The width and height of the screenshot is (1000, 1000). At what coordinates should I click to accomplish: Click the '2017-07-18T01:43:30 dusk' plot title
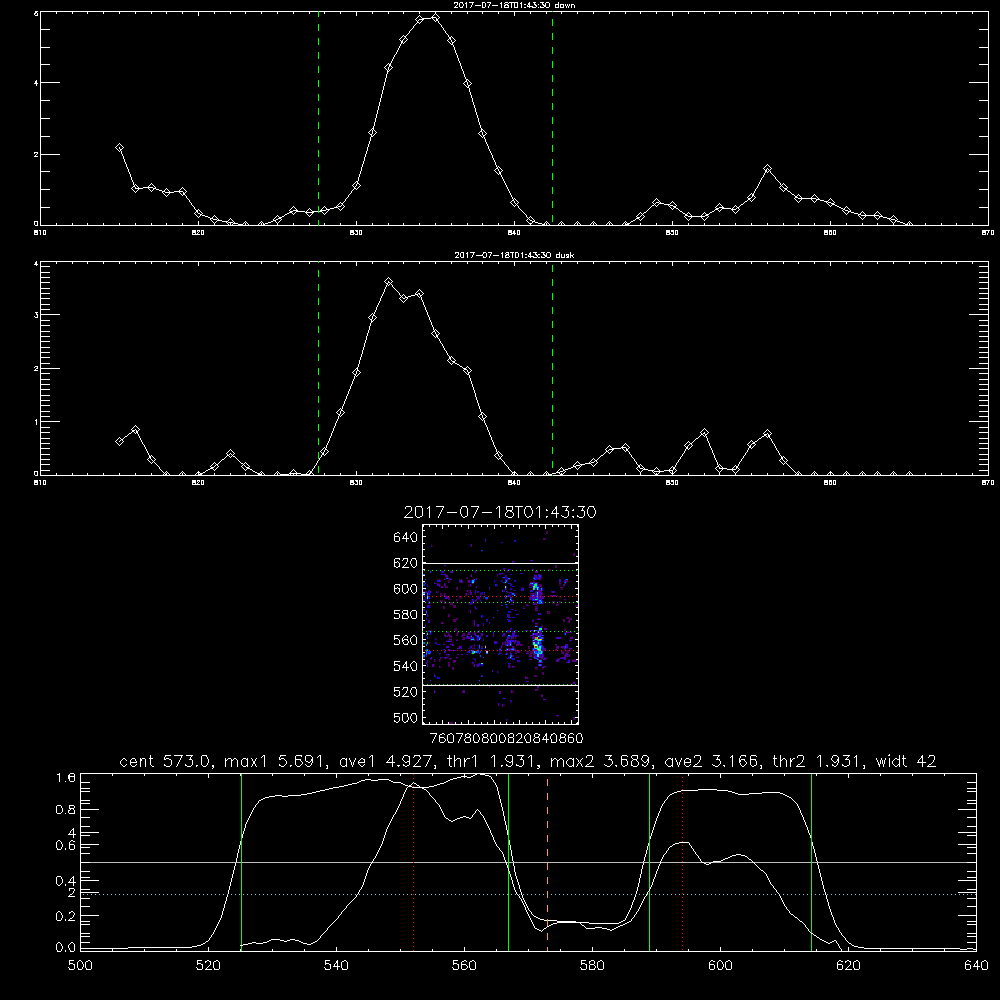(x=514, y=255)
